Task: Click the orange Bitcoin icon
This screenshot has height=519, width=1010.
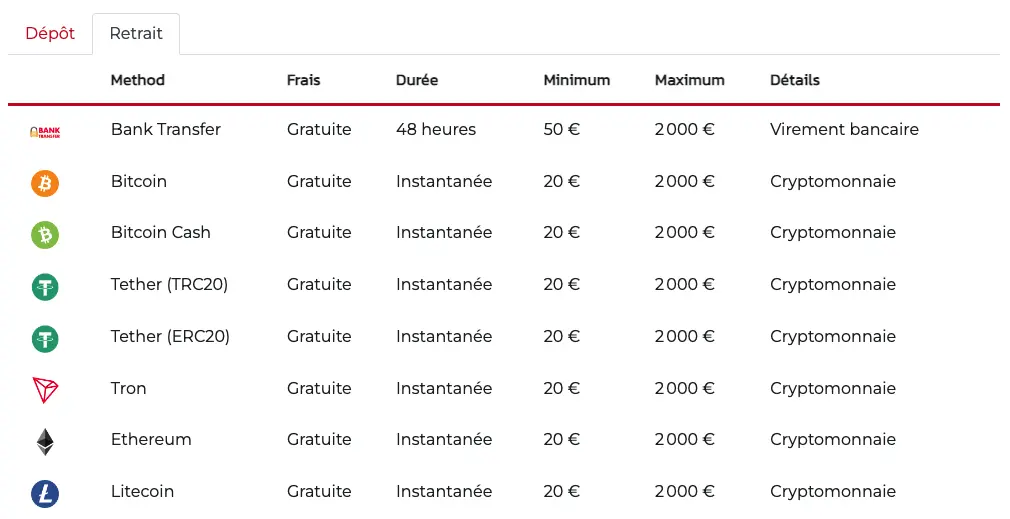Action: coord(45,183)
